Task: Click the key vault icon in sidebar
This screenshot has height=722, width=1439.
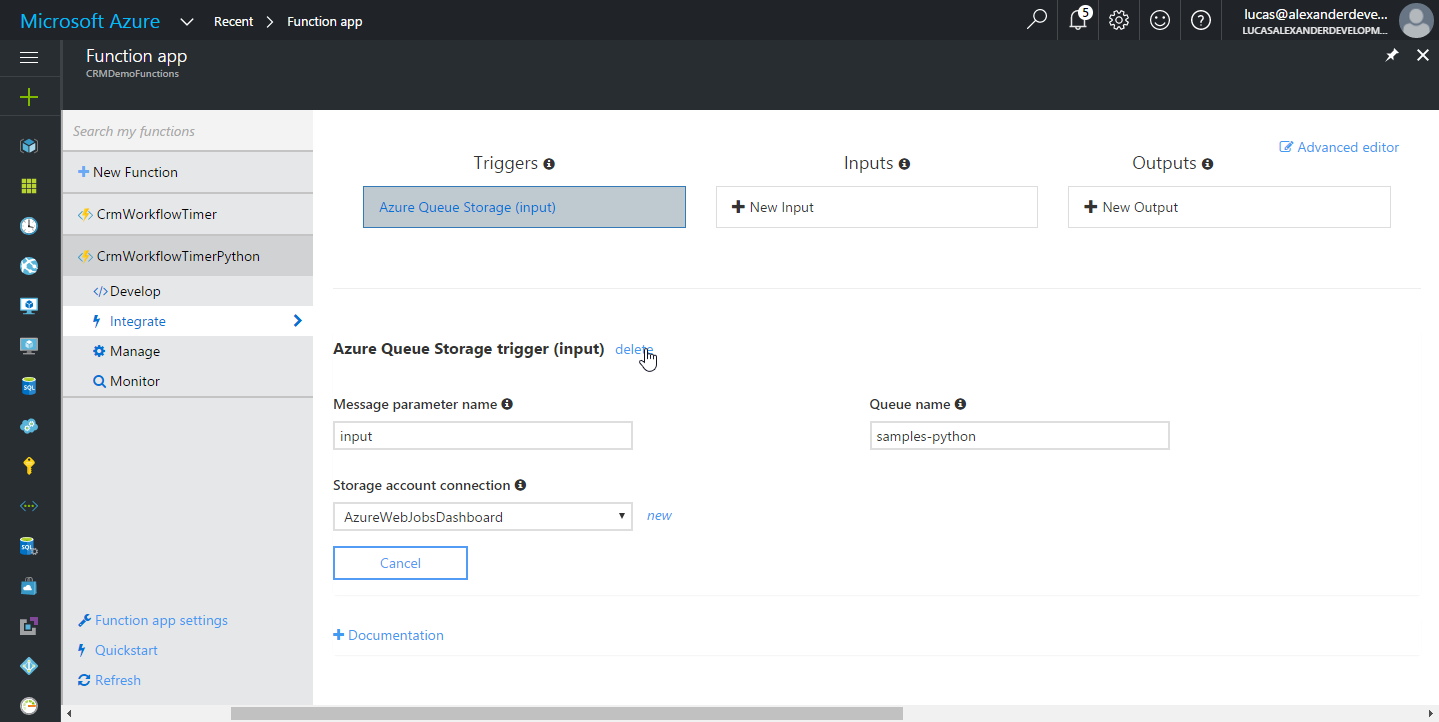Action: [29, 465]
